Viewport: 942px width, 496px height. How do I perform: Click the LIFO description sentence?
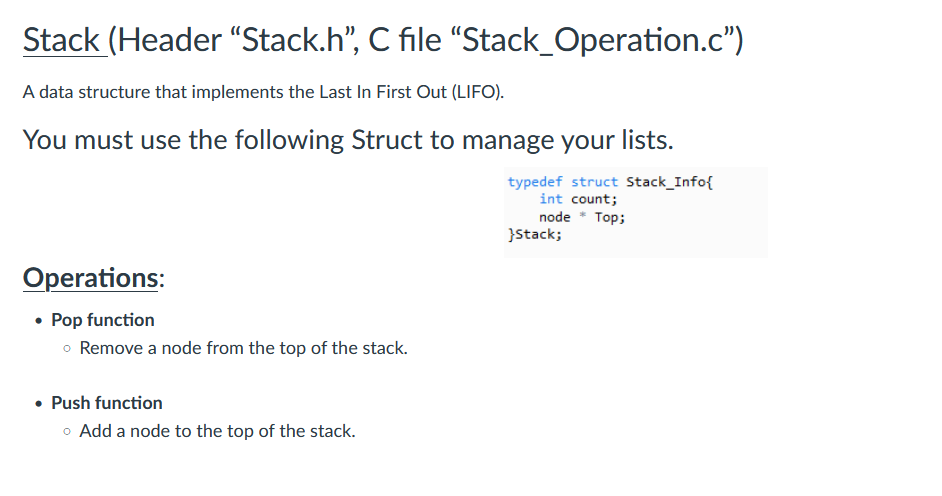tap(263, 92)
